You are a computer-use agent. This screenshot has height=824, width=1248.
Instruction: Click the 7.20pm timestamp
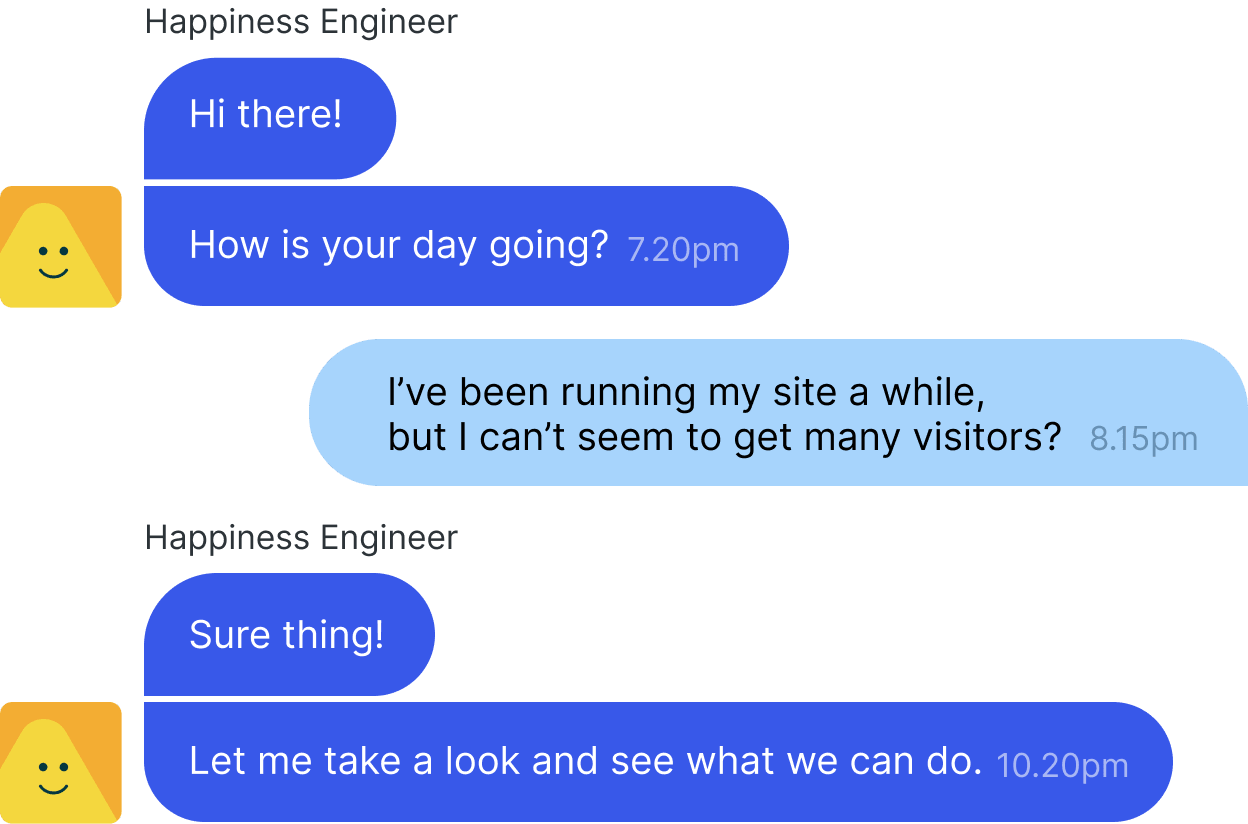pos(683,249)
